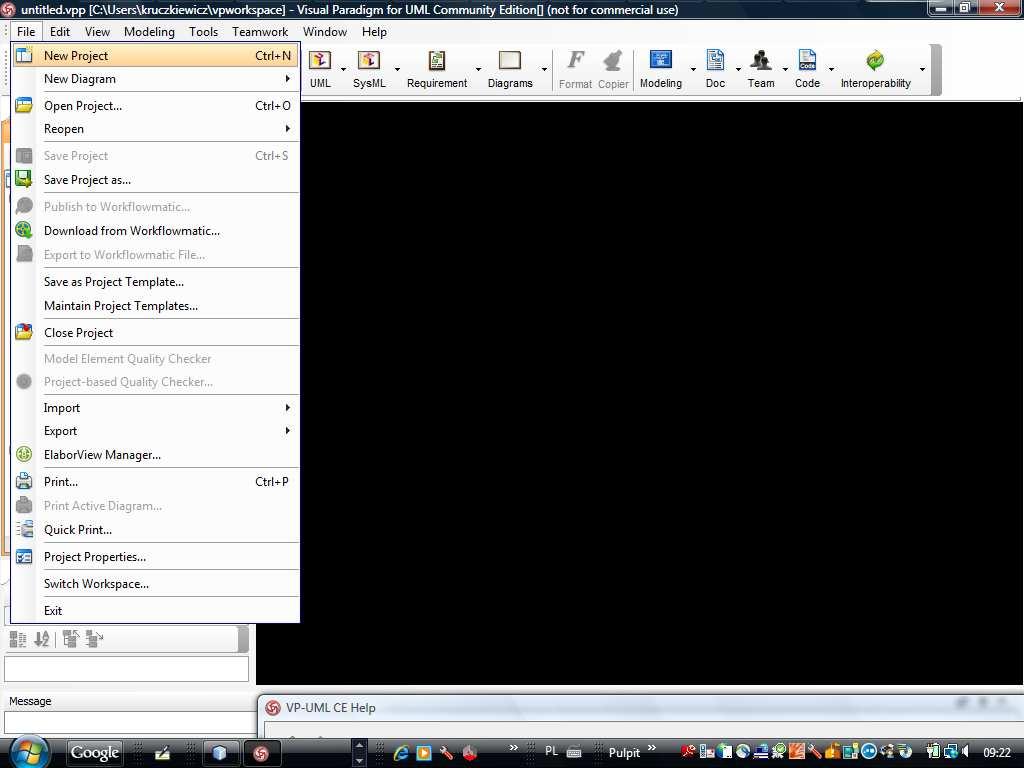This screenshot has width=1024, height=768.
Task: Click the Modeling toolbar icon
Action: click(661, 61)
